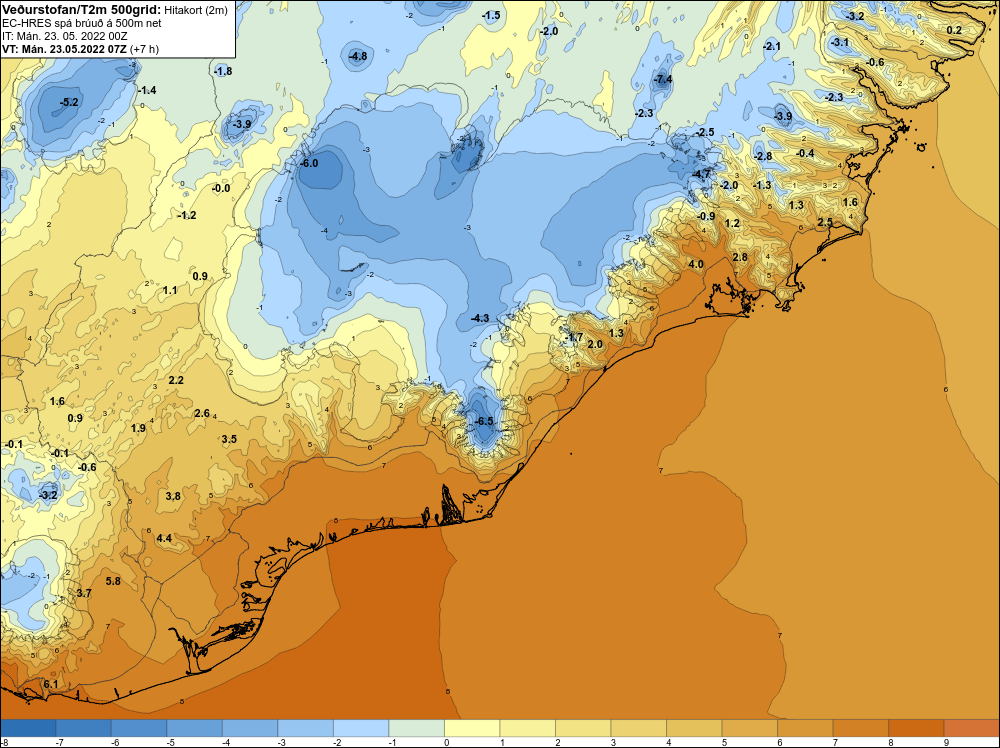Select the 4.4 temperature label
The height and width of the screenshot is (748, 1000).
164,539
